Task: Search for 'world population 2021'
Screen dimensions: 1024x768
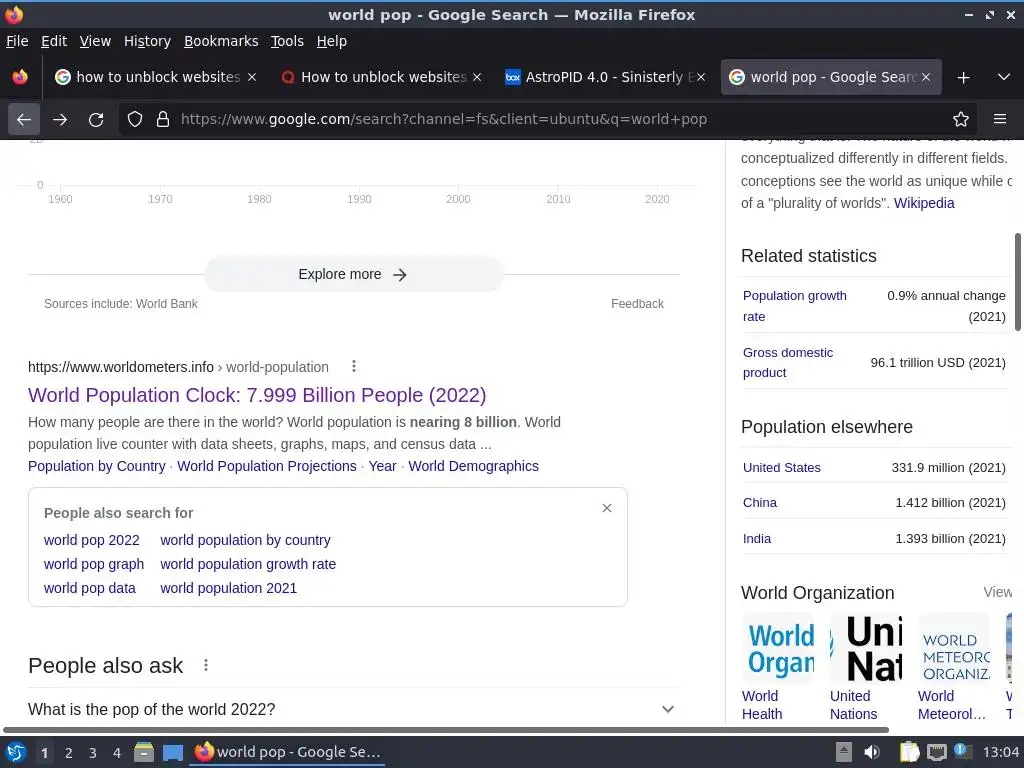Action: pos(229,588)
